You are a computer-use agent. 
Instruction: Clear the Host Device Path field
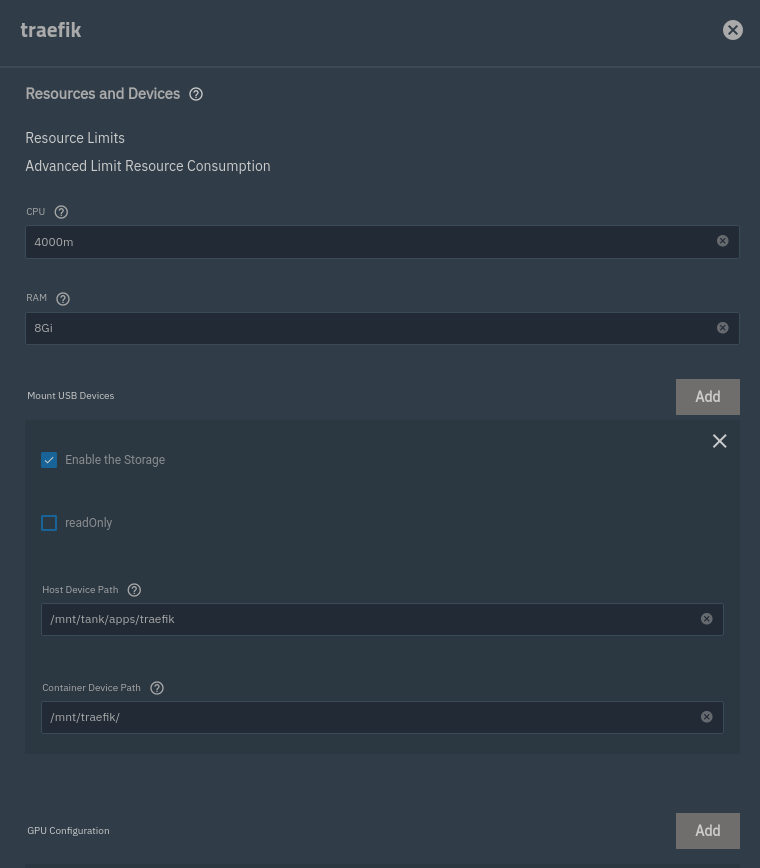tap(706, 618)
